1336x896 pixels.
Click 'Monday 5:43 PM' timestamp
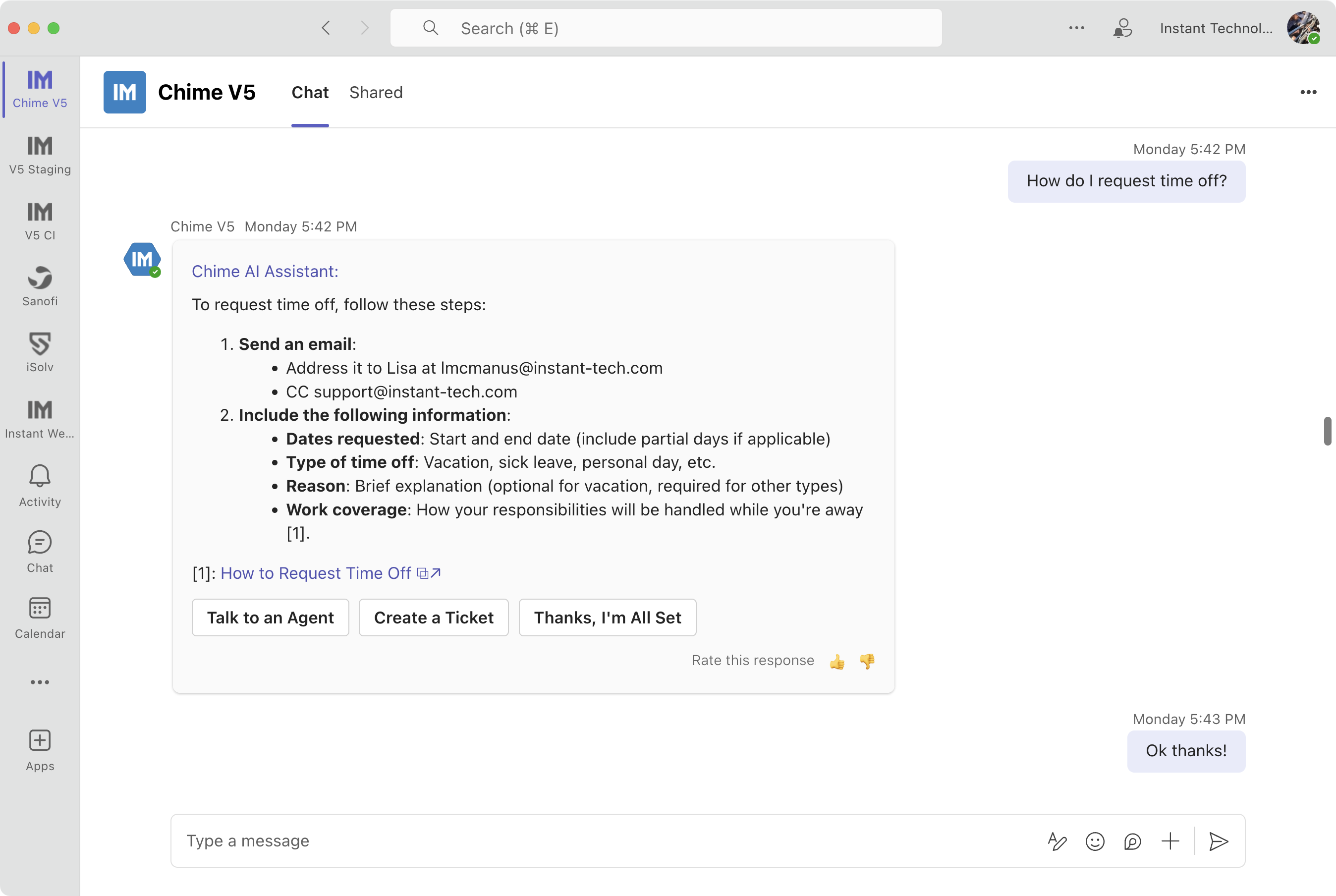pyautogui.click(x=1188, y=720)
